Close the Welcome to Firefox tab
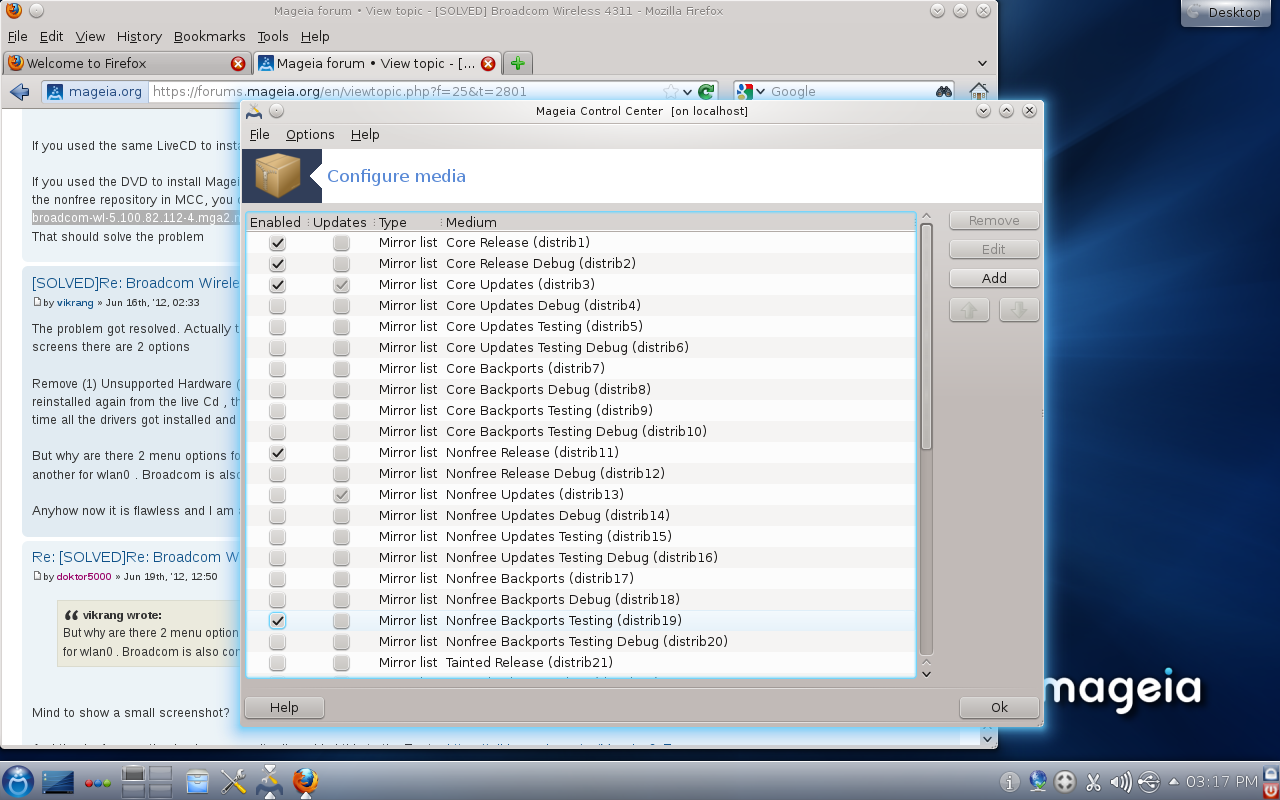1280x800 pixels. [x=238, y=64]
